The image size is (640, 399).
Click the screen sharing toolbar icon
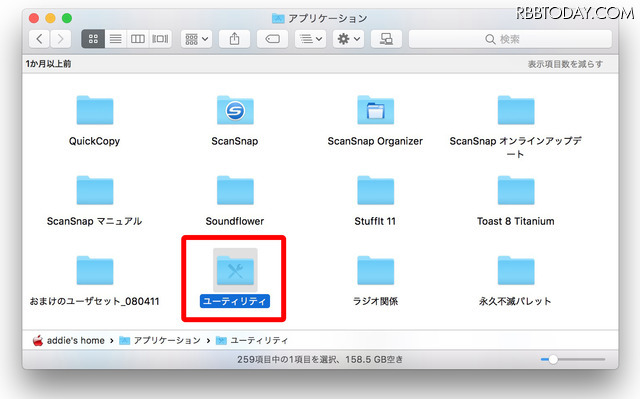pos(386,39)
